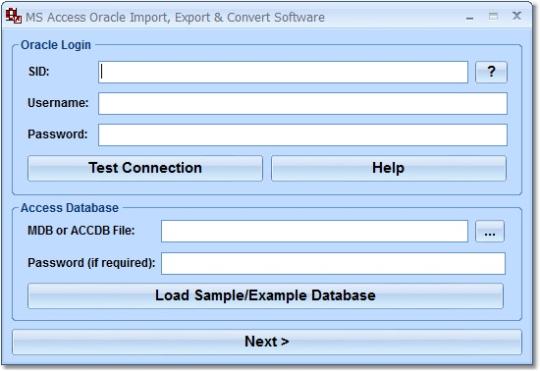Click the Access Database group heading
This screenshot has width=540, height=372.
tap(70, 208)
